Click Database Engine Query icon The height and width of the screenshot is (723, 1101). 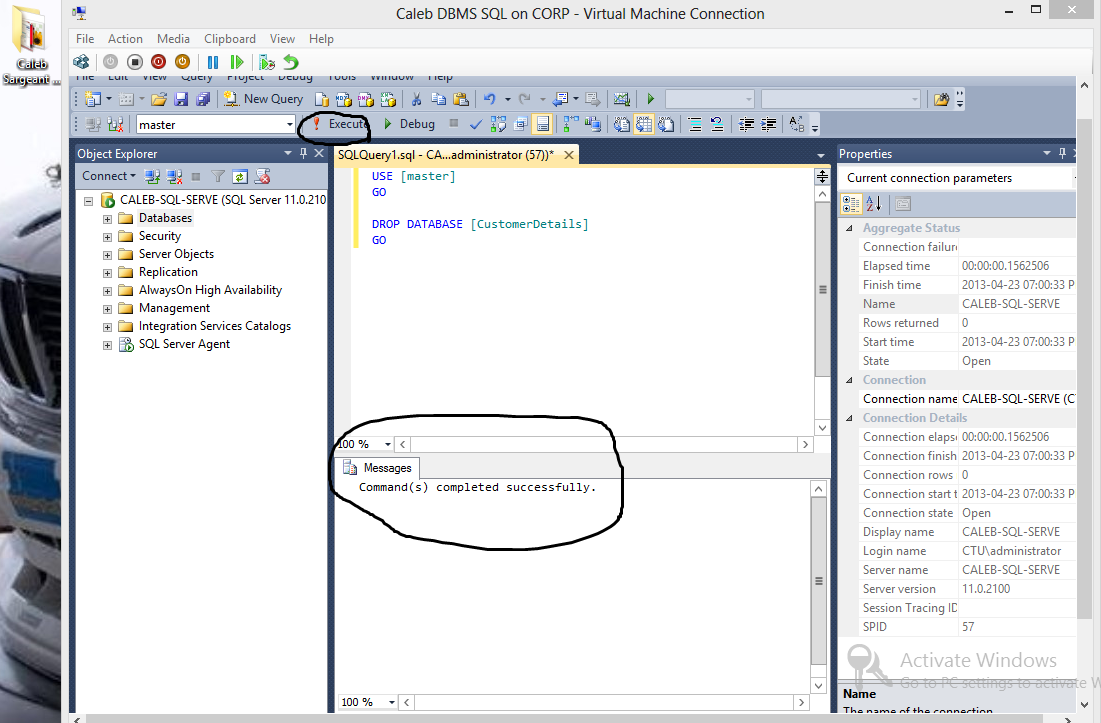click(x=322, y=99)
